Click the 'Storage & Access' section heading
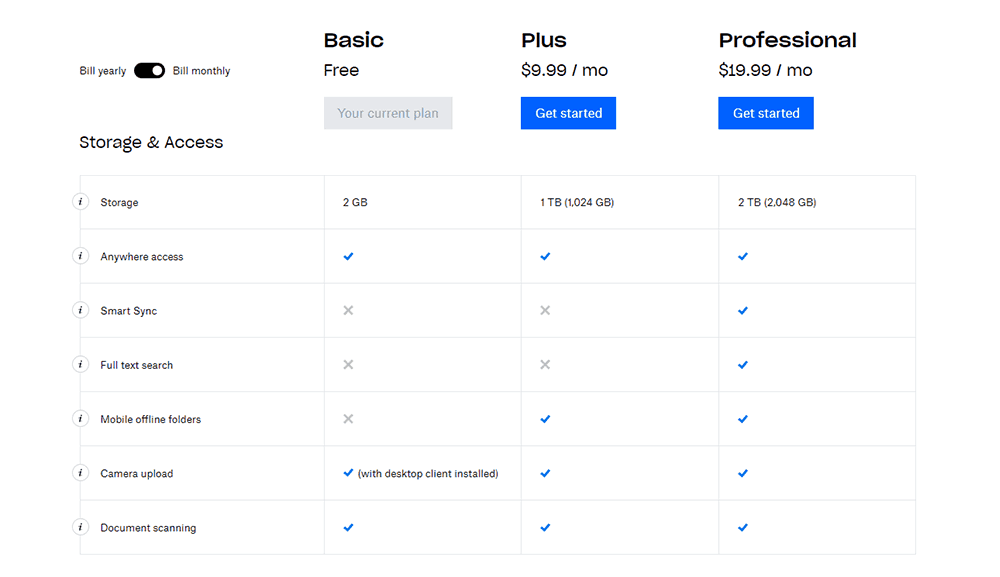Screen dimensions: 1000x577 tap(151, 142)
